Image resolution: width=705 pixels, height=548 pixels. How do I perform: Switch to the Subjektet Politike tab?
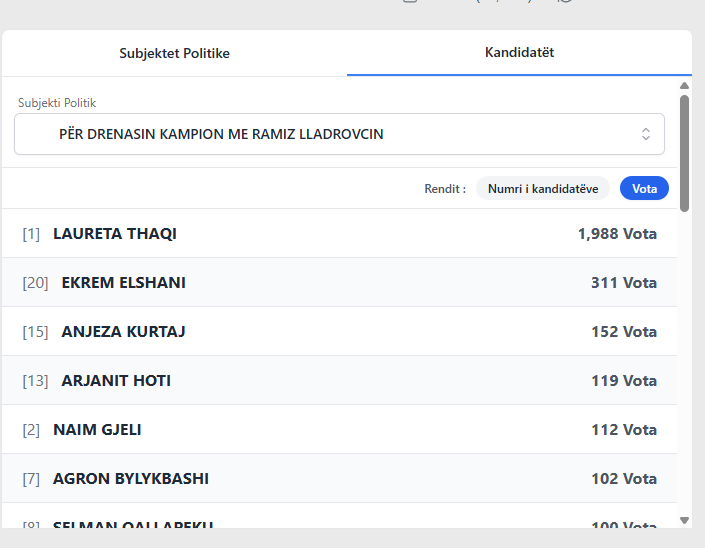(174, 53)
